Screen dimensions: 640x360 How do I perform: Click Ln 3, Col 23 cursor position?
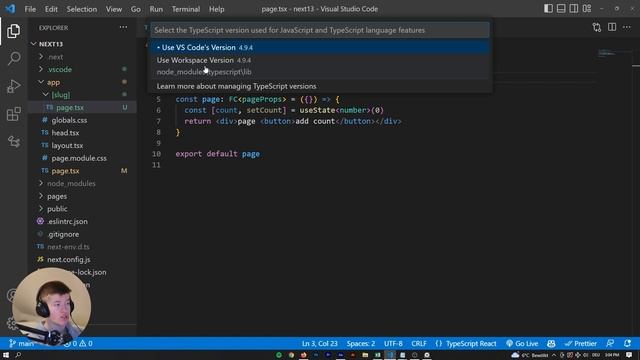[x=320, y=344]
